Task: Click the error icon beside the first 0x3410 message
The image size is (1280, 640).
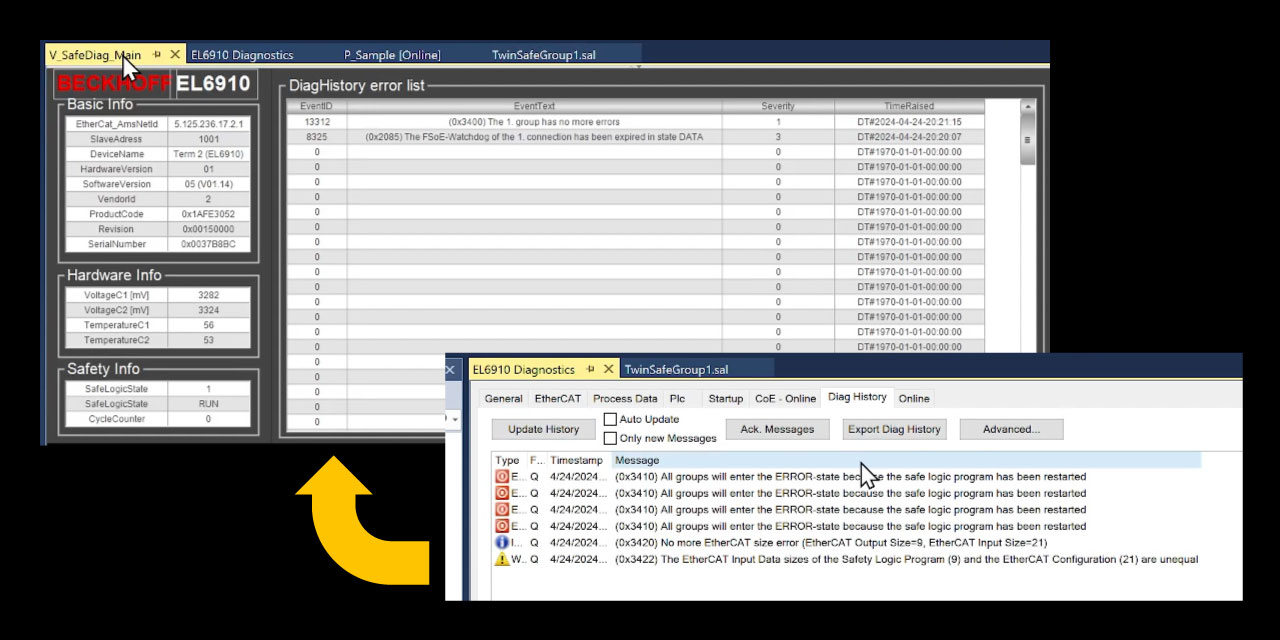Action: tap(502, 476)
